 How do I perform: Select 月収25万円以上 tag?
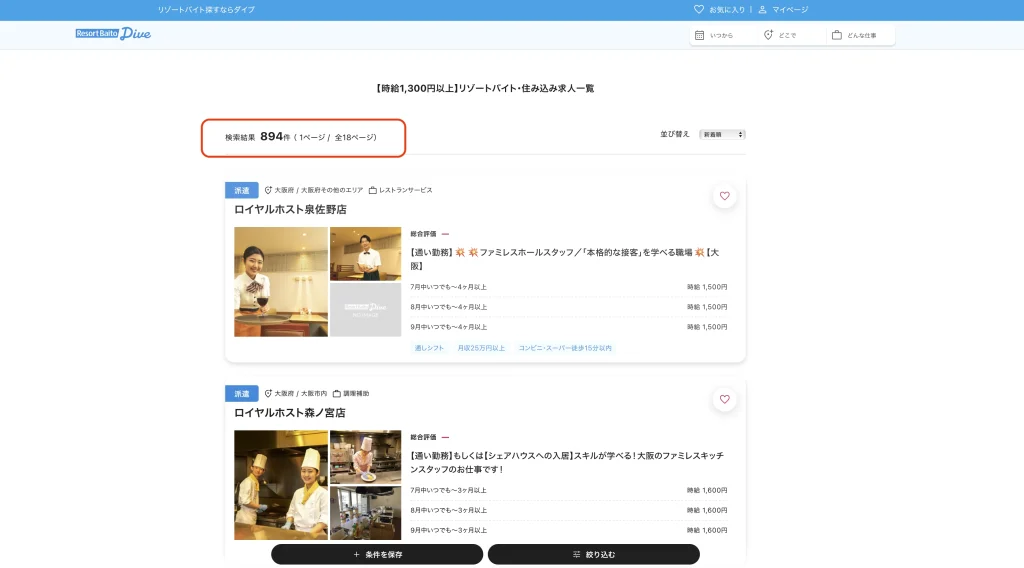click(481, 348)
